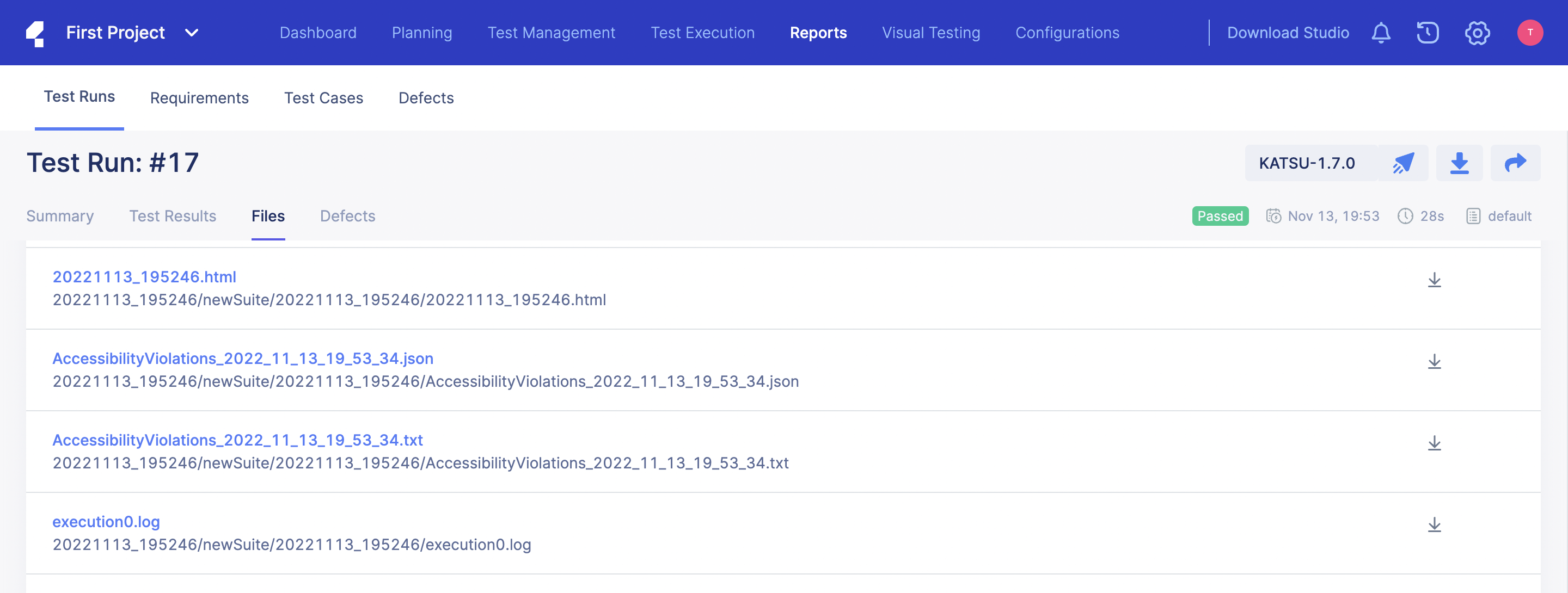The width and height of the screenshot is (1568, 593).
Task: Switch to the Test Results tab
Action: tap(173, 216)
